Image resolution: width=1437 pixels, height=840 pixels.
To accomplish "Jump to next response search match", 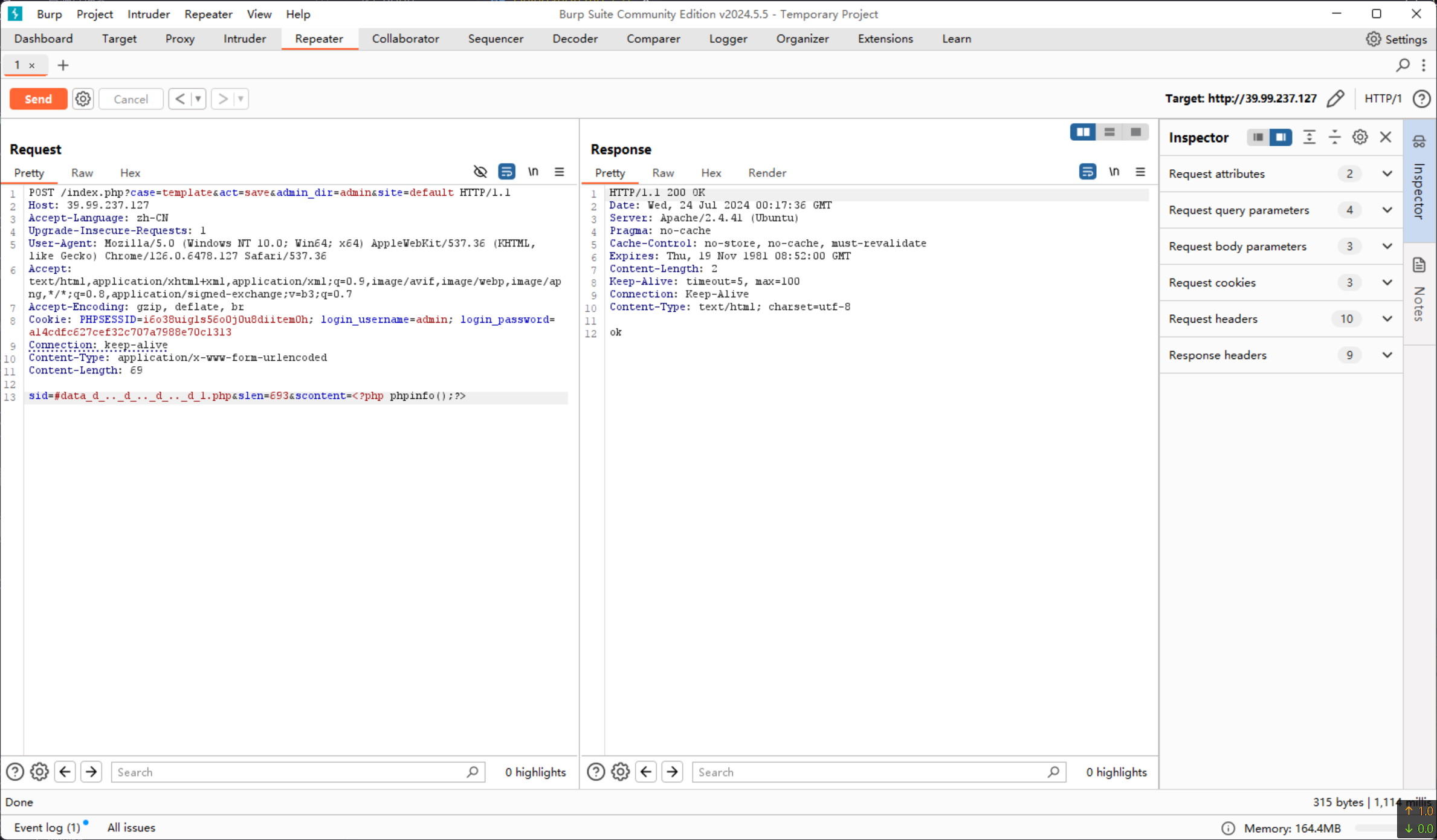I will tap(672, 772).
